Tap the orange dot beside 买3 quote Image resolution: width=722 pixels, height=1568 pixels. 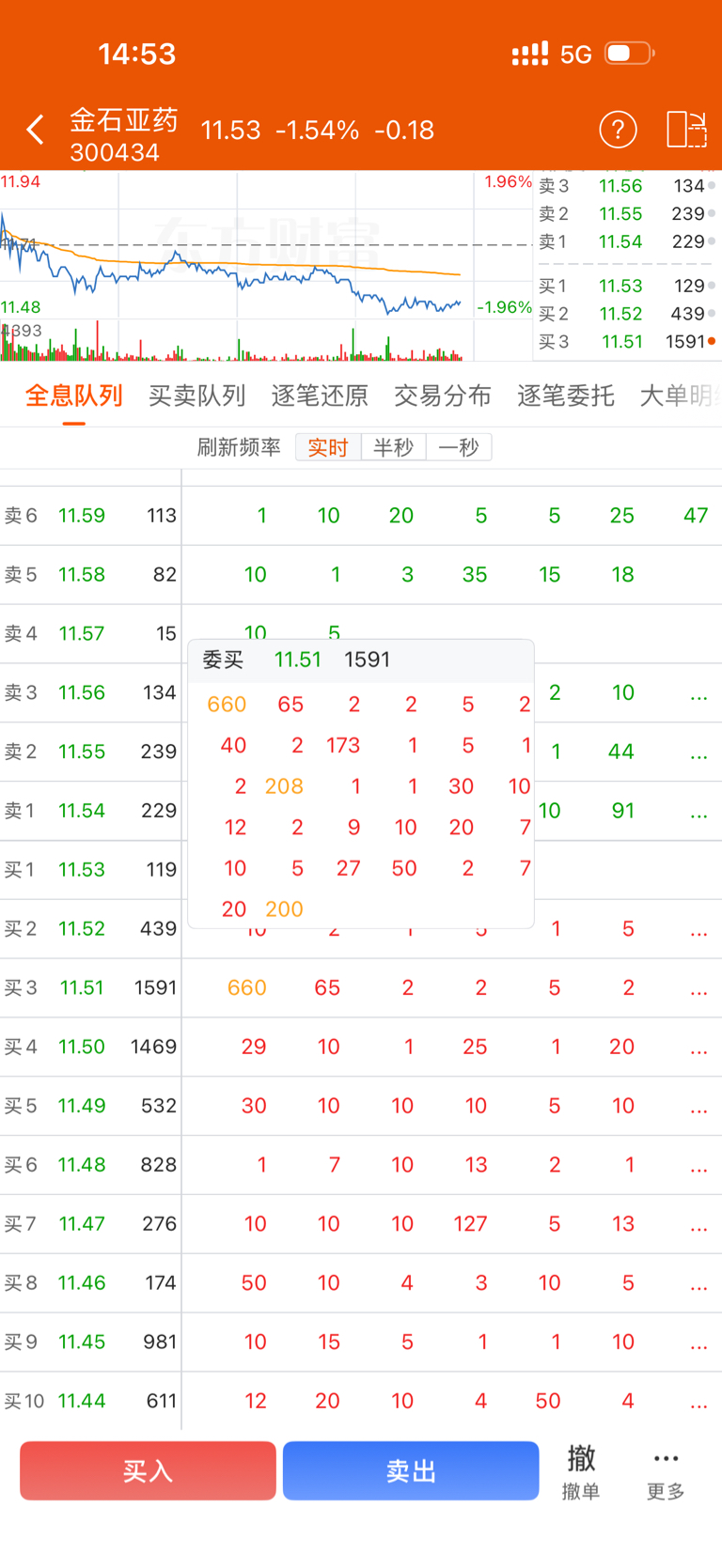tap(712, 341)
